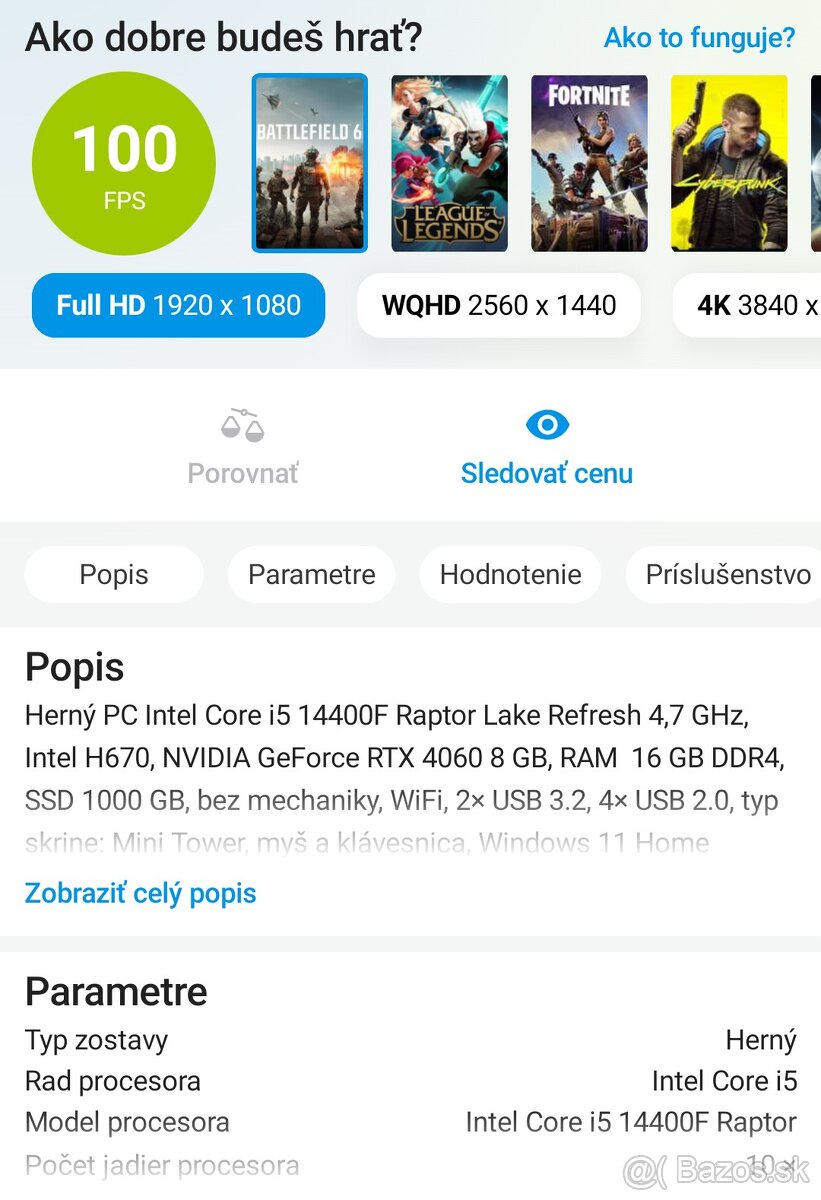Switch to WQHD 2560 x 1440 resolution
This screenshot has height=1200, width=821.
tap(498, 305)
